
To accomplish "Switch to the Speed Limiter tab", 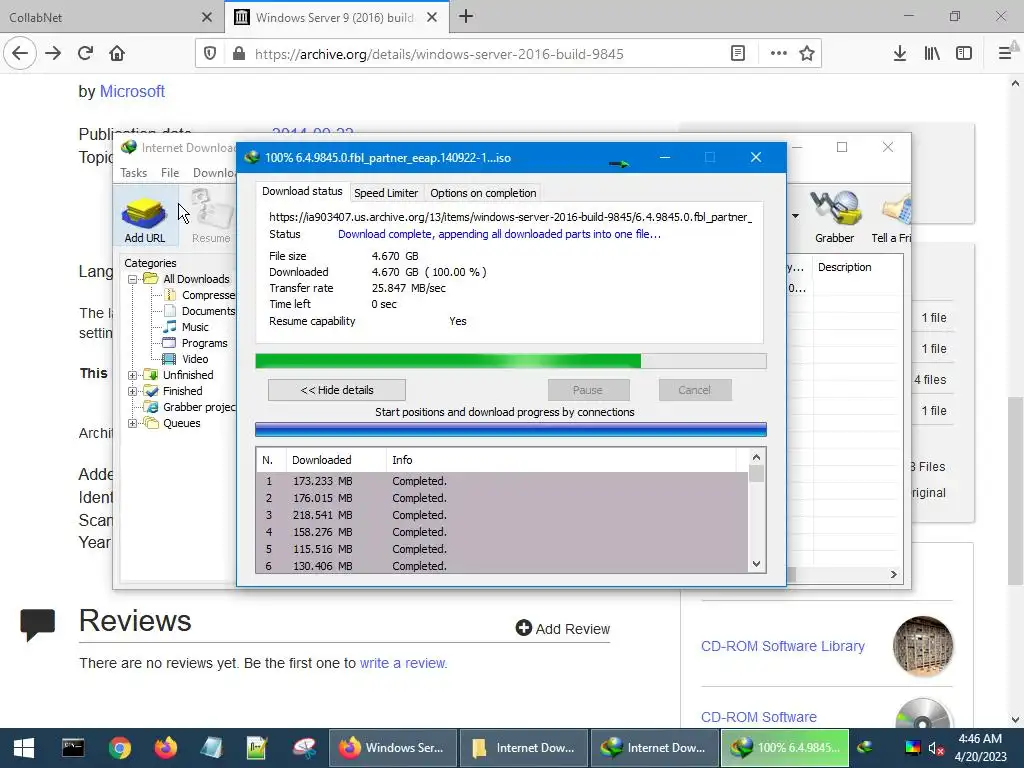I will (x=386, y=193).
